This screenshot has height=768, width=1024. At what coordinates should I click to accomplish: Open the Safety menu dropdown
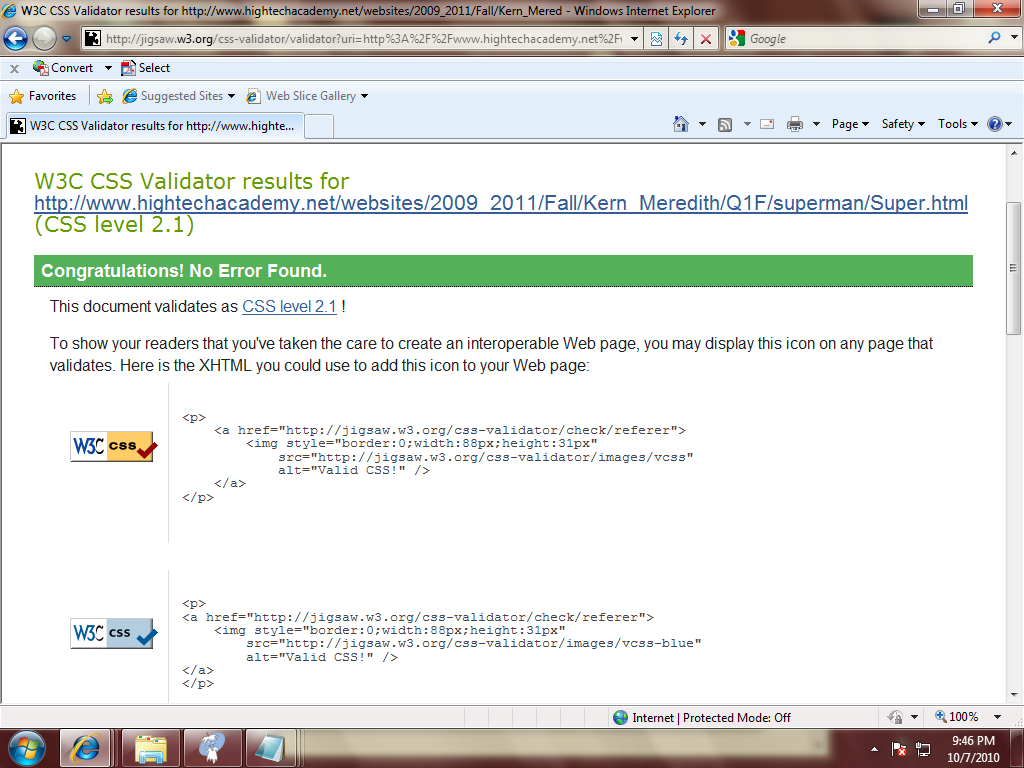(902, 124)
